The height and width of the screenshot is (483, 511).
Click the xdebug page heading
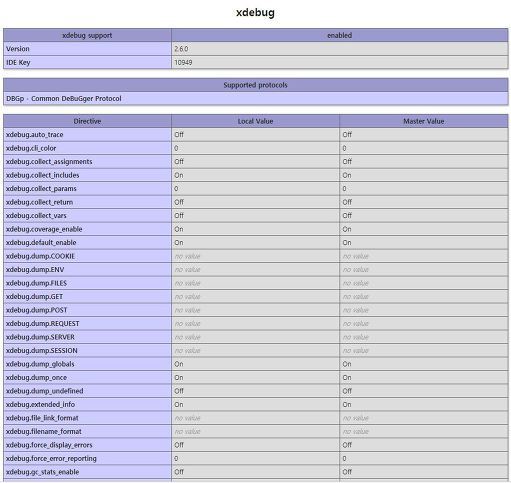[x=255, y=13]
